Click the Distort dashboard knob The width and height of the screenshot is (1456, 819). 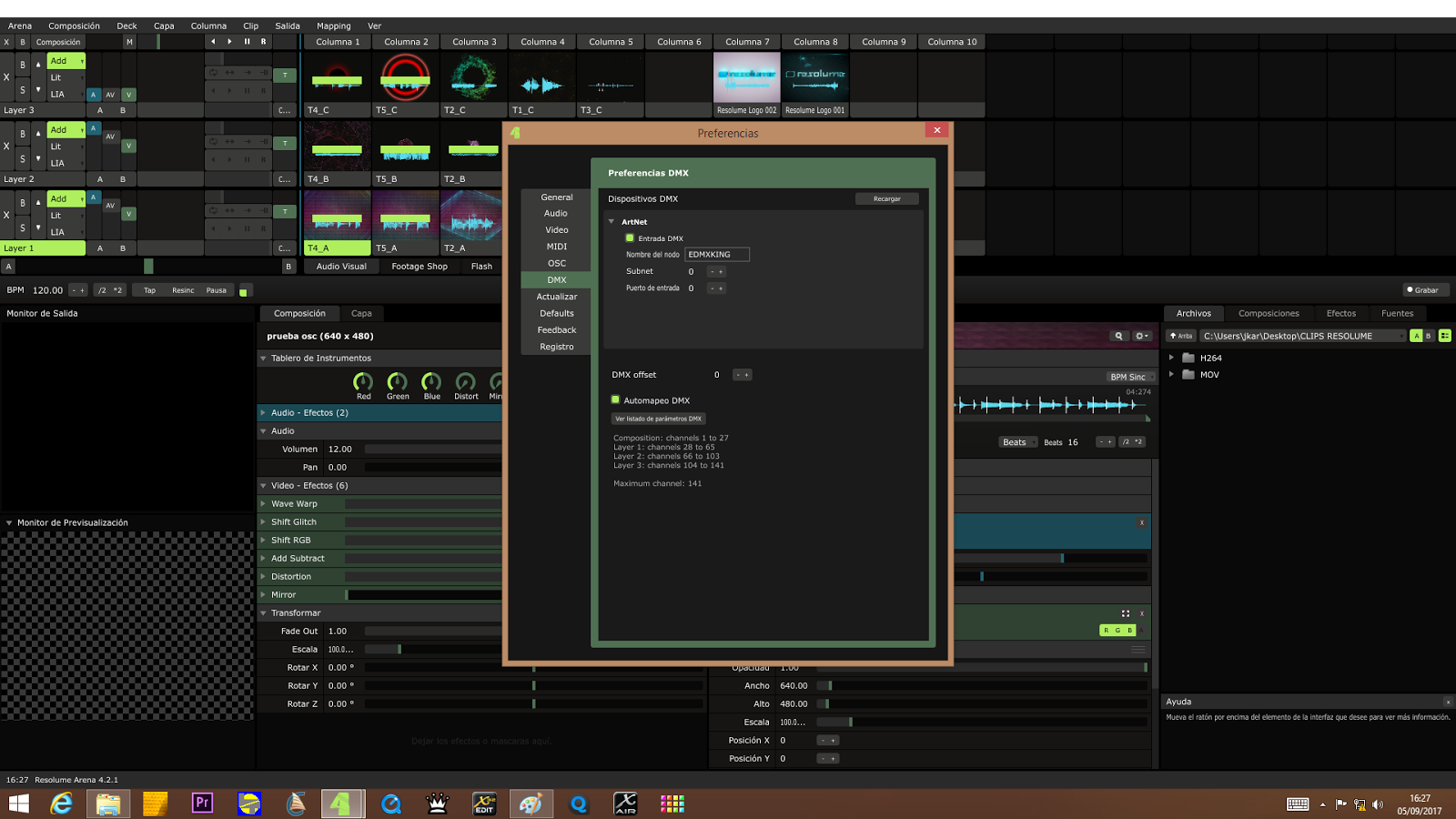(x=466, y=381)
